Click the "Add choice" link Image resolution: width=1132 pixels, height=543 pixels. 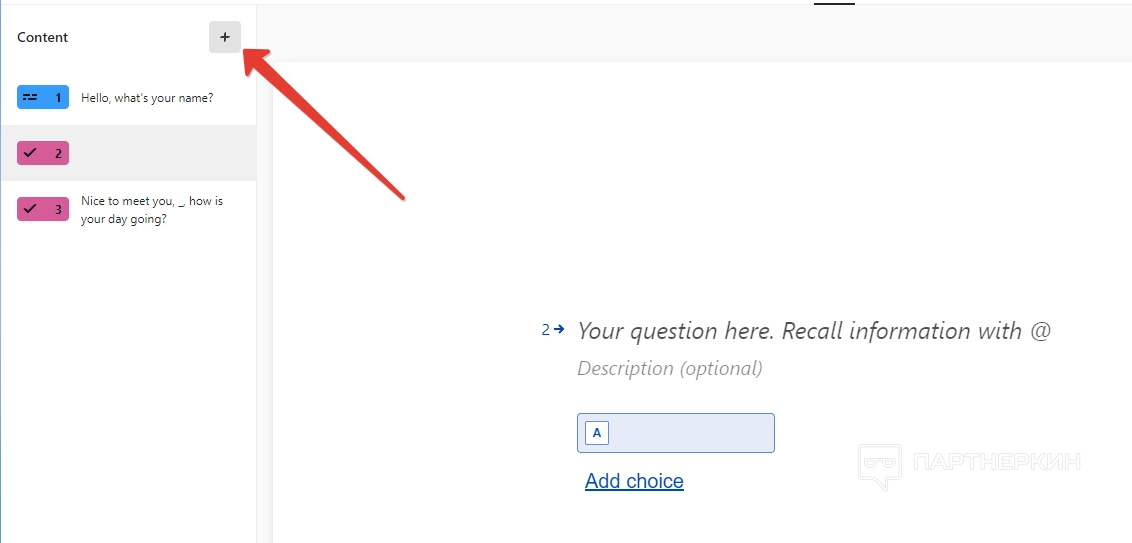634,481
